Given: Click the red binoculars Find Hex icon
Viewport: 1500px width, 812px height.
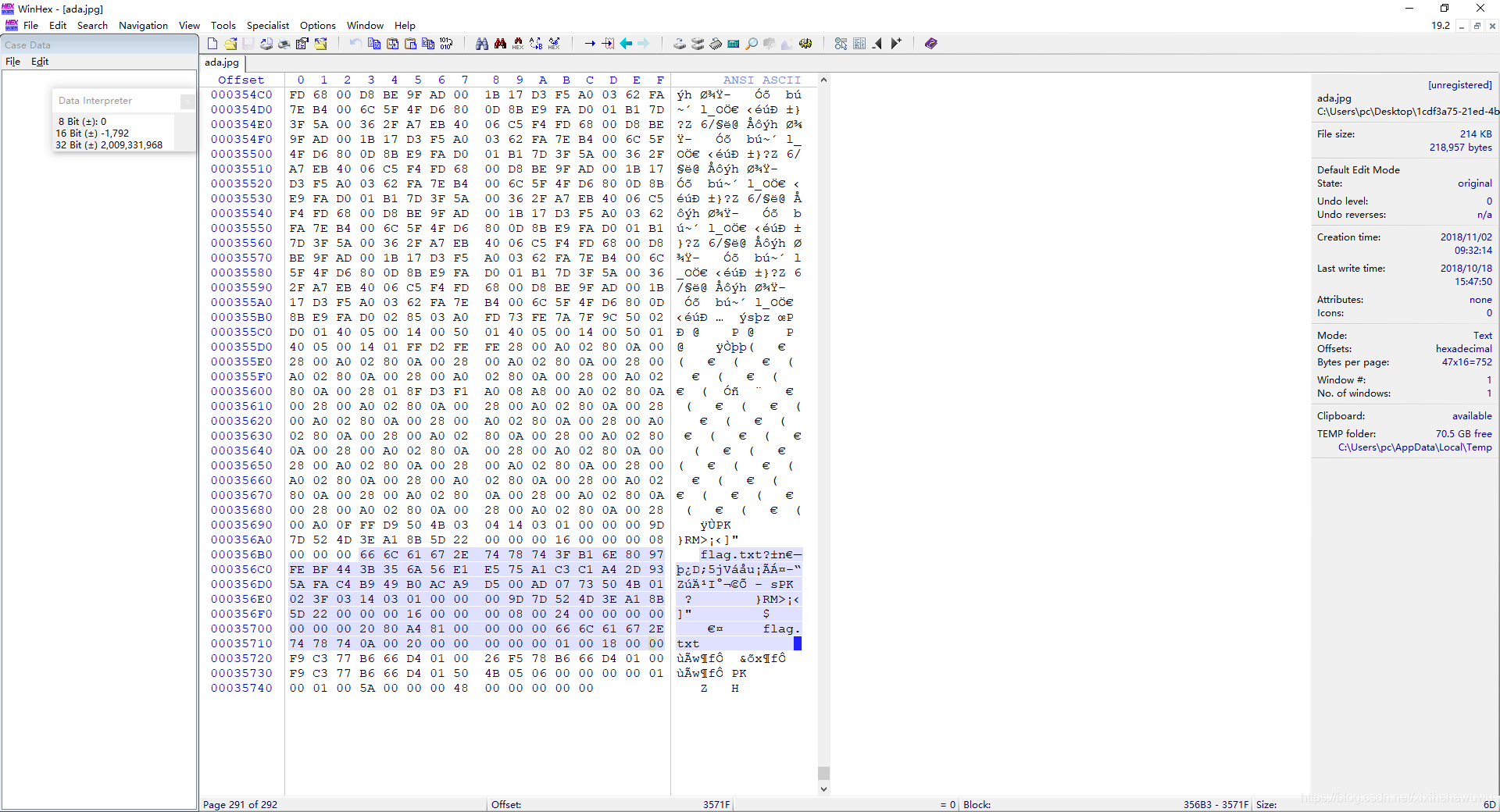Looking at the screenshot, I should coord(500,44).
